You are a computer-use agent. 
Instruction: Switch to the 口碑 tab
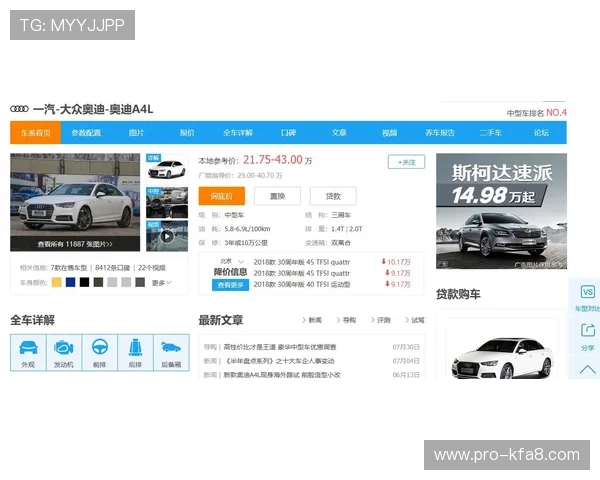[x=289, y=133]
